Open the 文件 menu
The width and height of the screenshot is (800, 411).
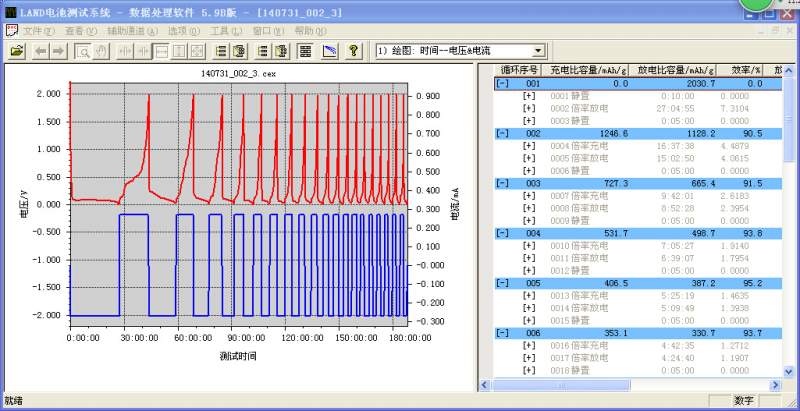pyautogui.click(x=39, y=31)
